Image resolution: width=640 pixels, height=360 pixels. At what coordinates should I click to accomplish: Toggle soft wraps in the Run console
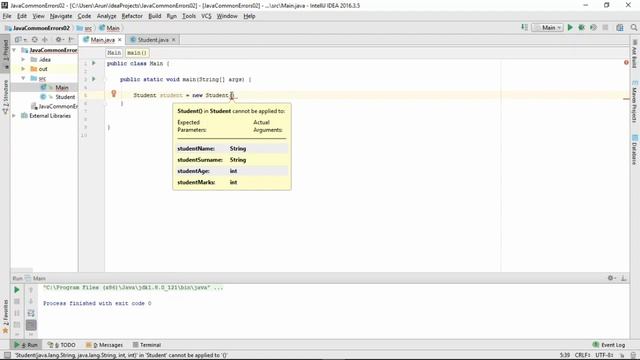[31, 313]
